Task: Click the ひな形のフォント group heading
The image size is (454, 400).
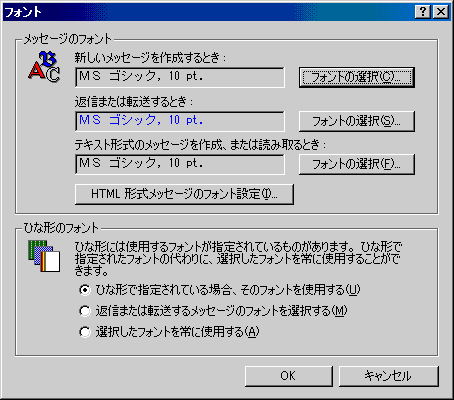Action: tap(61, 228)
